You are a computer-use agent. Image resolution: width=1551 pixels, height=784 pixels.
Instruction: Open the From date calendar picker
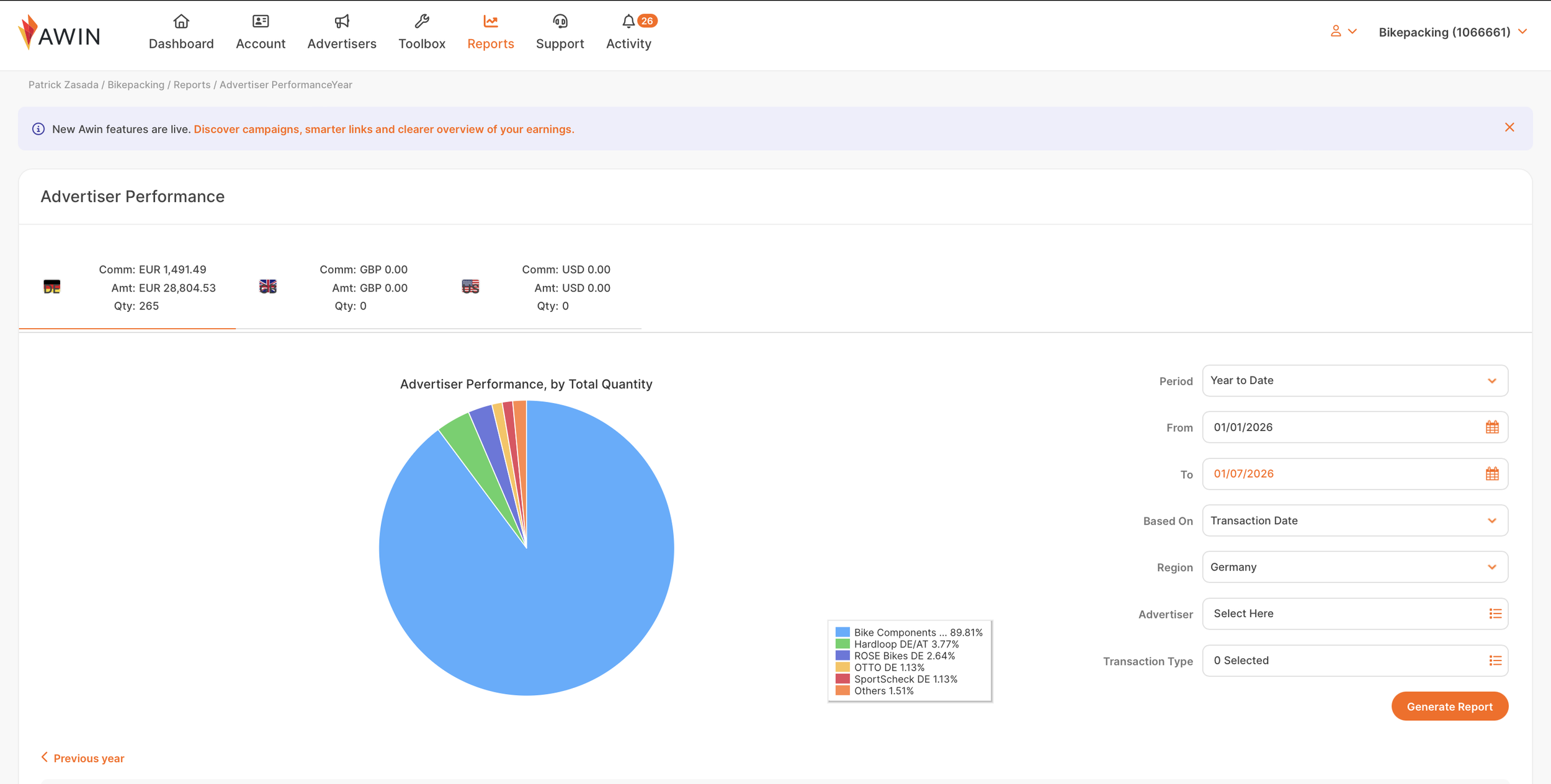tap(1492, 427)
